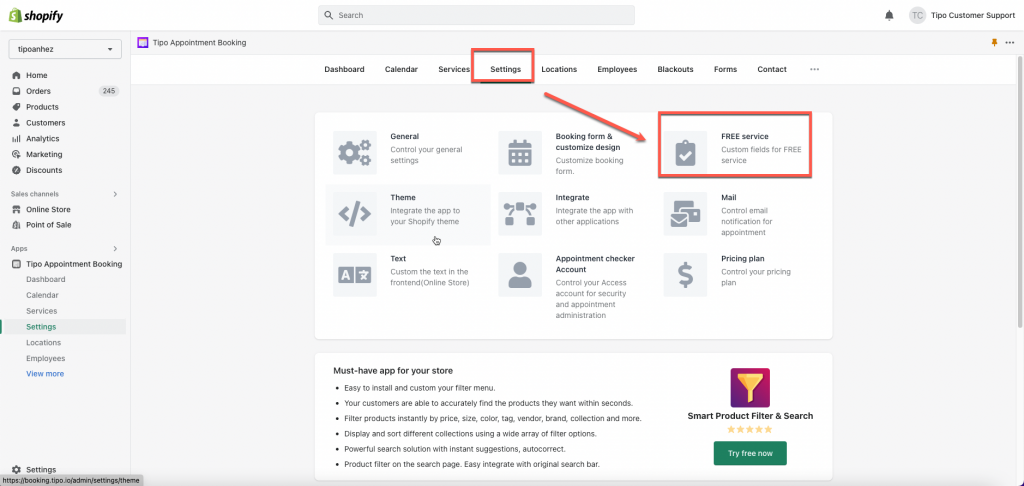Show more tabs via ellipsis
The width and height of the screenshot is (1024, 486).
point(814,69)
